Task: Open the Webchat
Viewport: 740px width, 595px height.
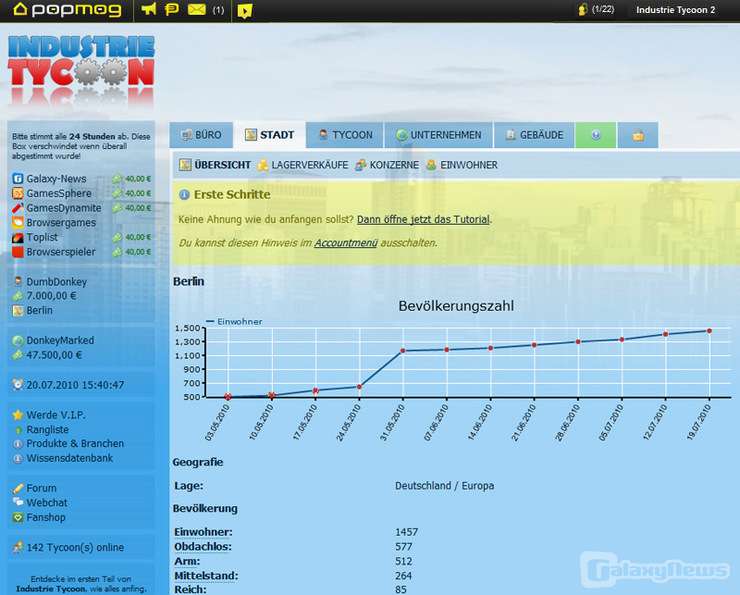Action: [47, 503]
